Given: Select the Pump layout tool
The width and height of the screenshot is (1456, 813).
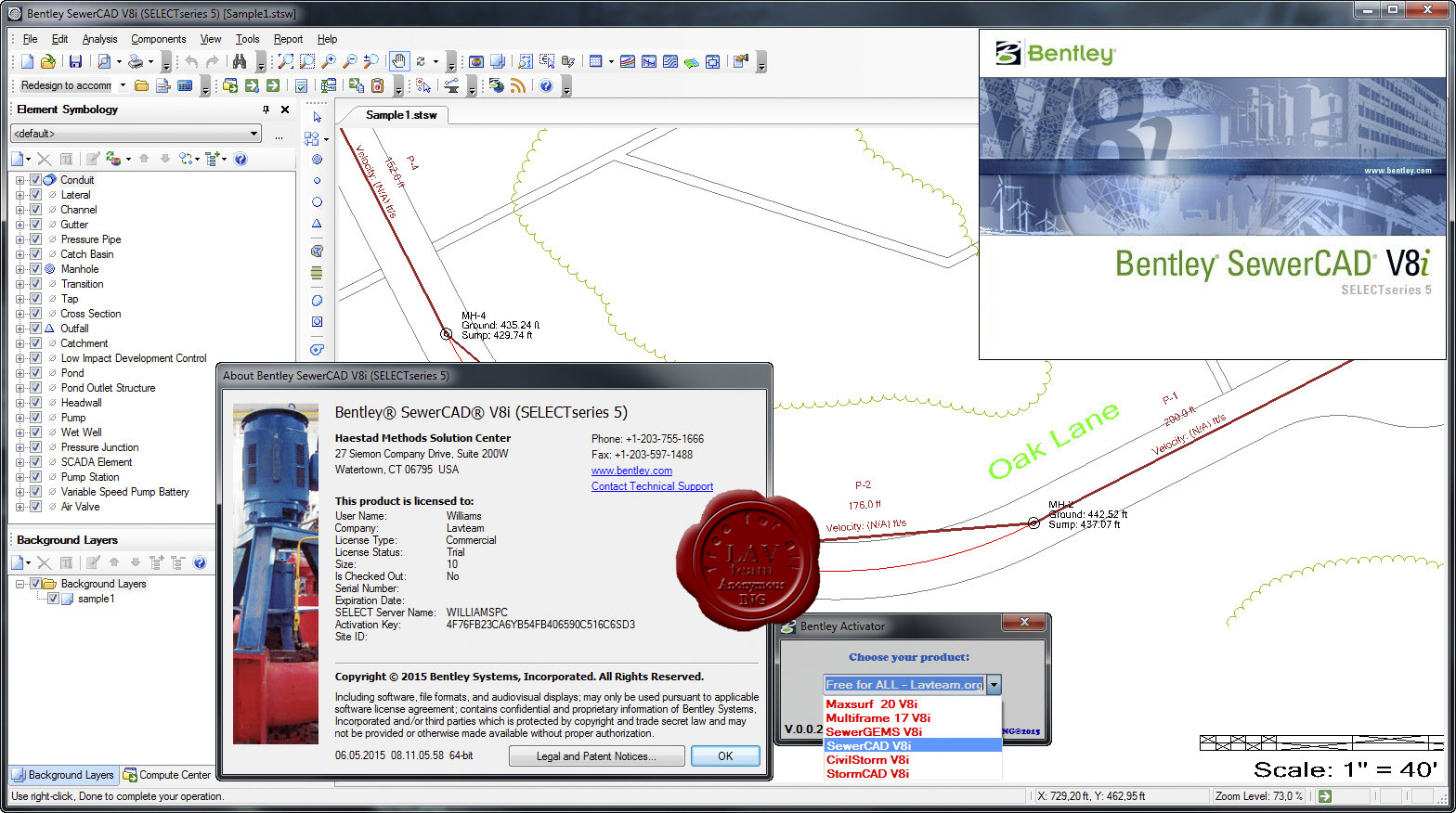Looking at the screenshot, I should click(317, 350).
